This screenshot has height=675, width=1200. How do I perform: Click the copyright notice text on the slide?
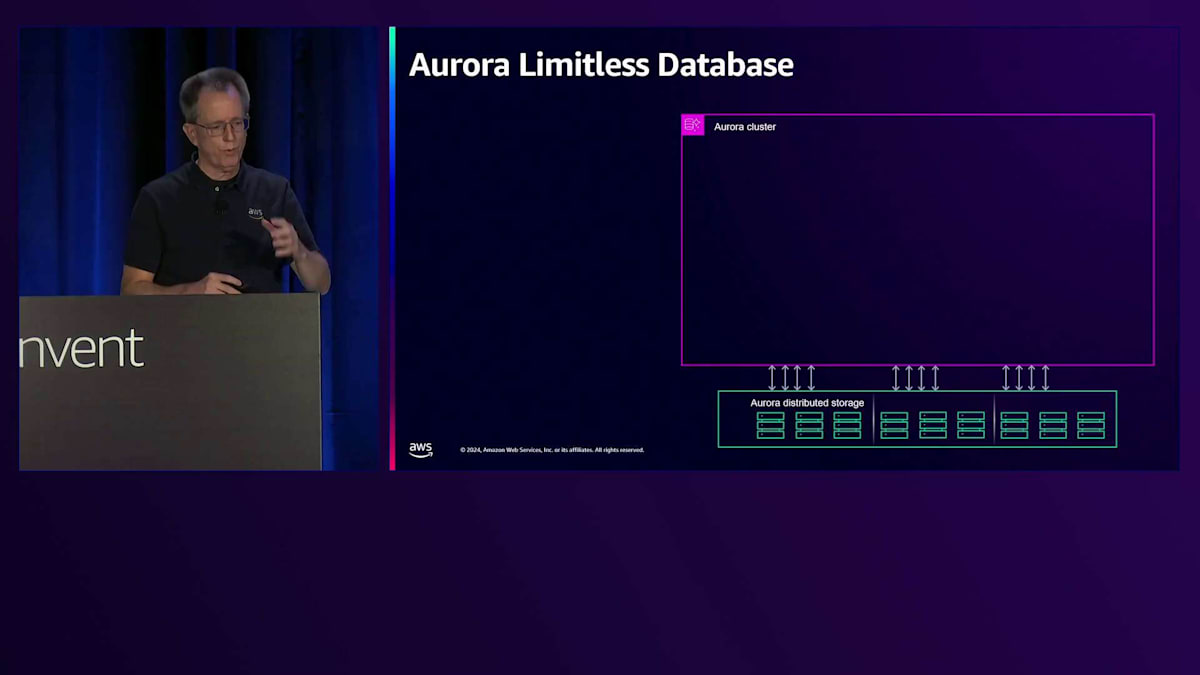(x=552, y=450)
